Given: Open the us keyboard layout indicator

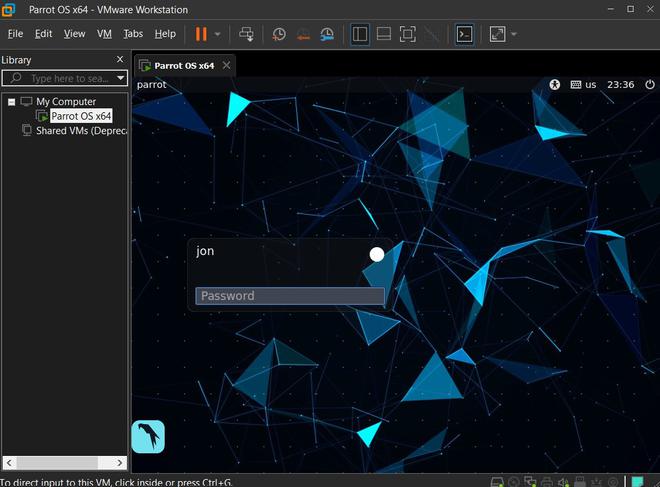Looking at the screenshot, I should pyautogui.click(x=583, y=85).
